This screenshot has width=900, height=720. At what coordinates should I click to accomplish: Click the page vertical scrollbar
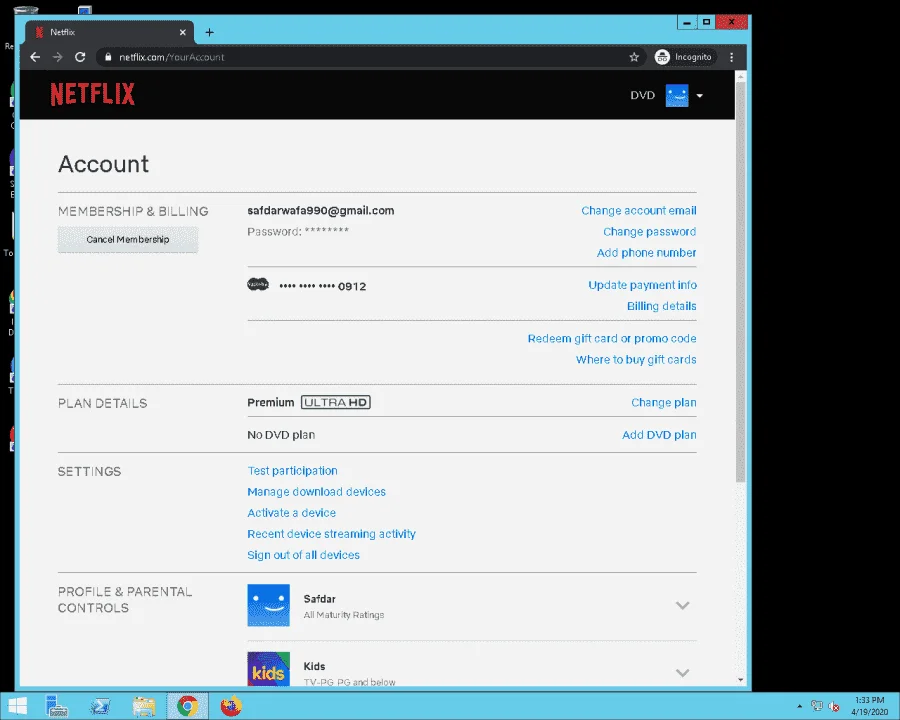point(740,281)
